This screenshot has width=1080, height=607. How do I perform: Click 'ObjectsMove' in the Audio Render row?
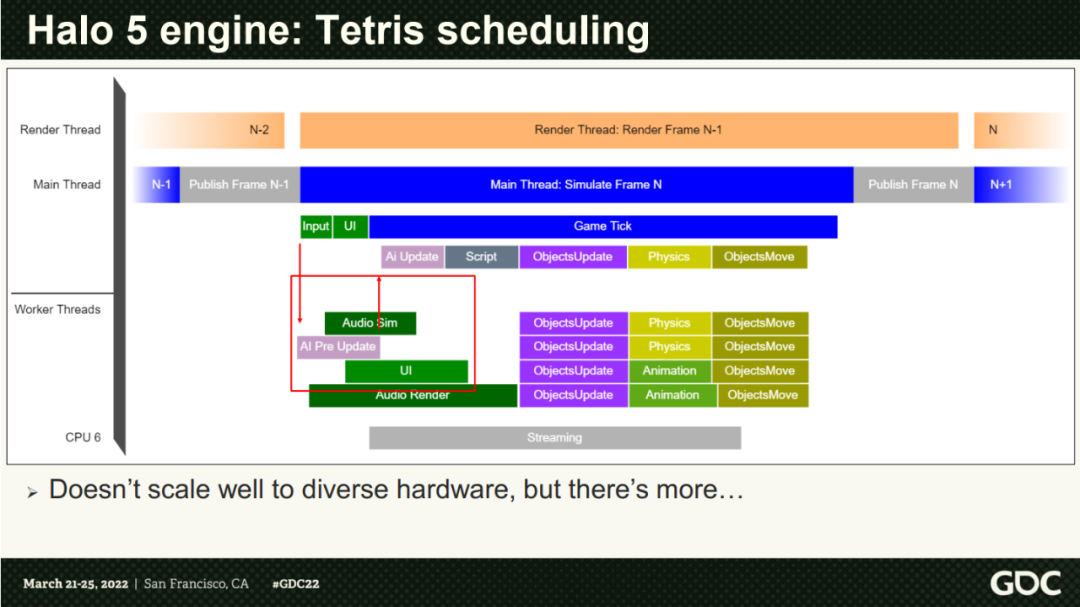pyautogui.click(x=763, y=395)
